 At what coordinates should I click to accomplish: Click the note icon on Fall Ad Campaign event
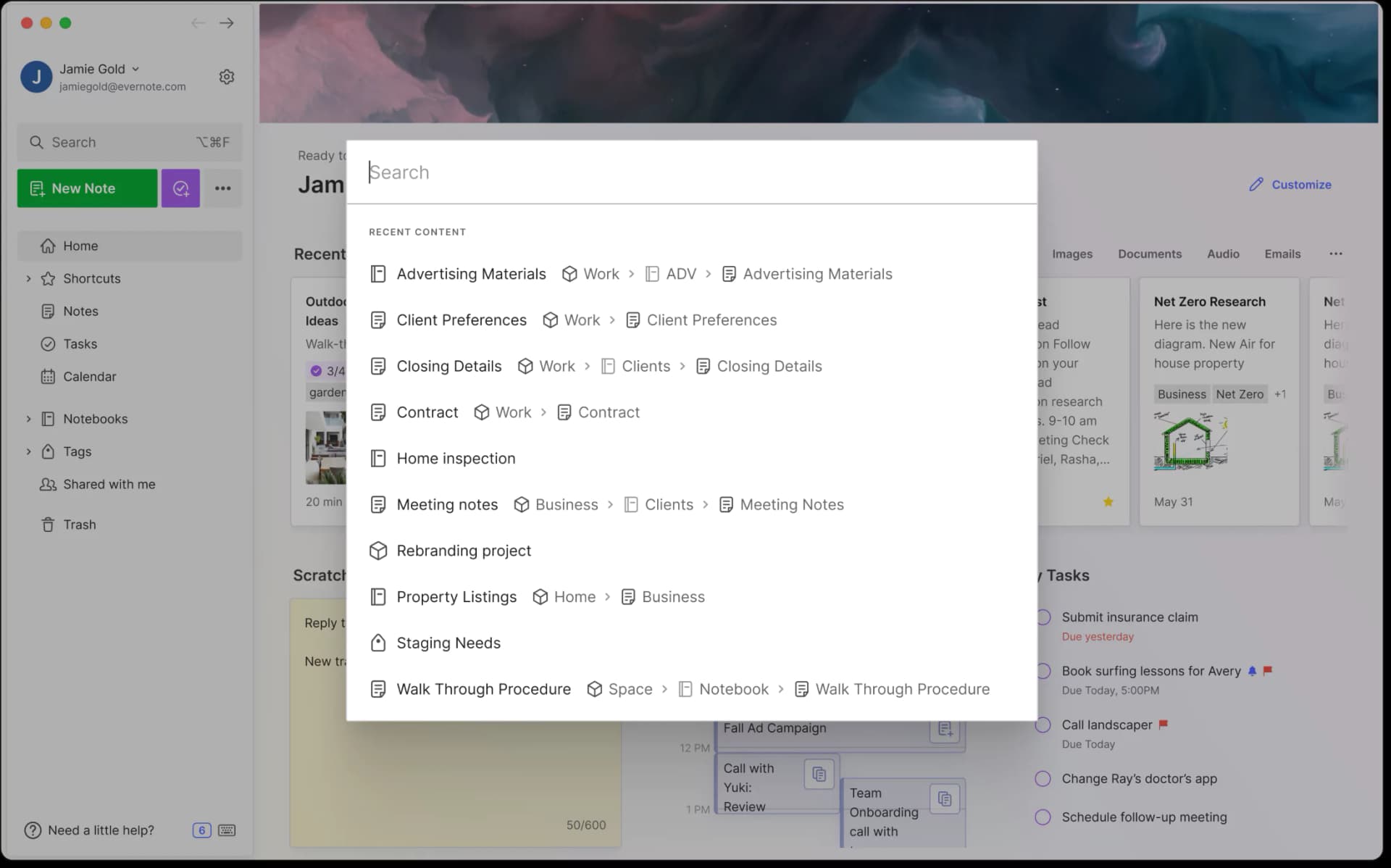click(x=944, y=730)
